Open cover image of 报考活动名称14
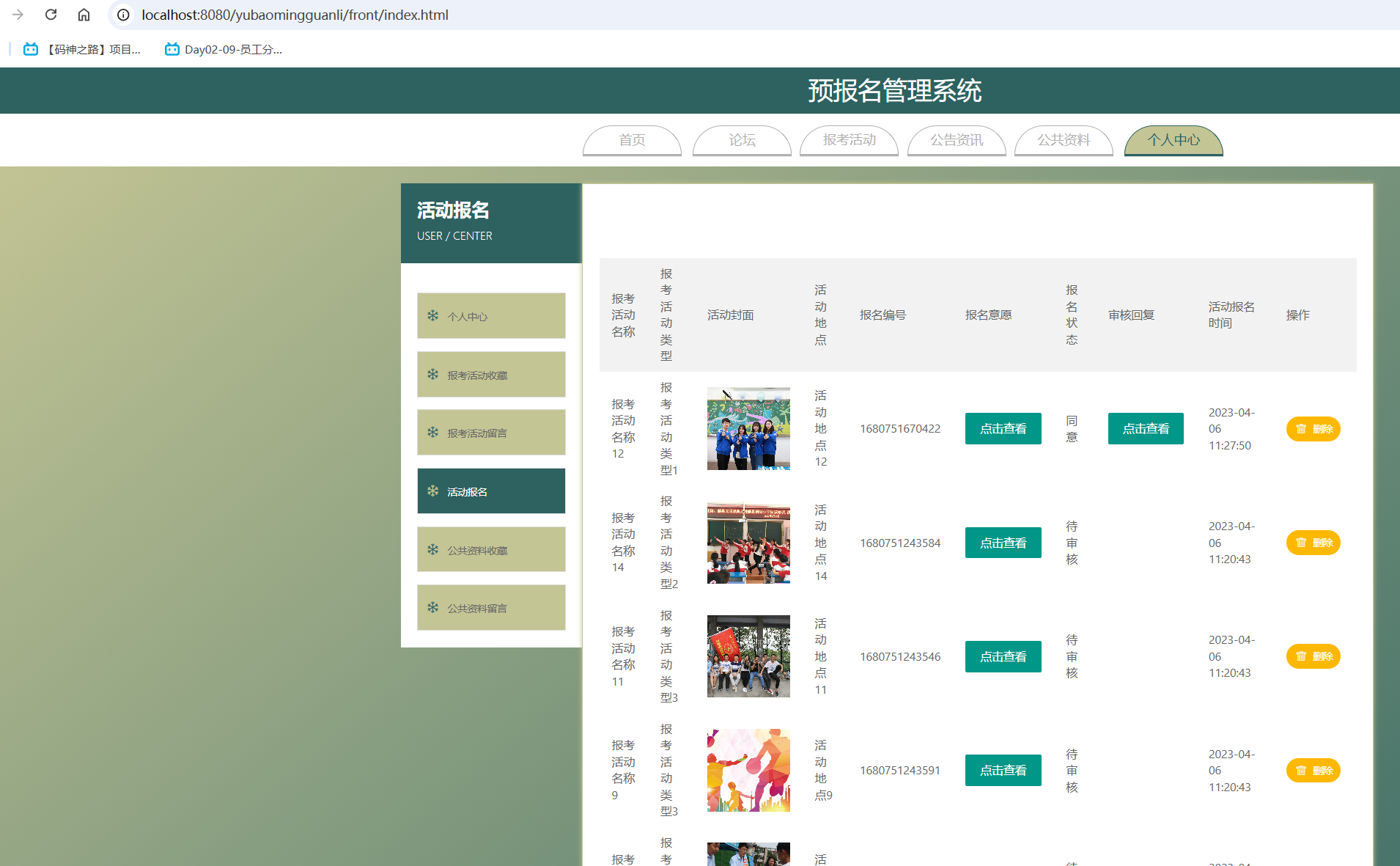Viewport: 1400px width, 866px height. (748, 543)
